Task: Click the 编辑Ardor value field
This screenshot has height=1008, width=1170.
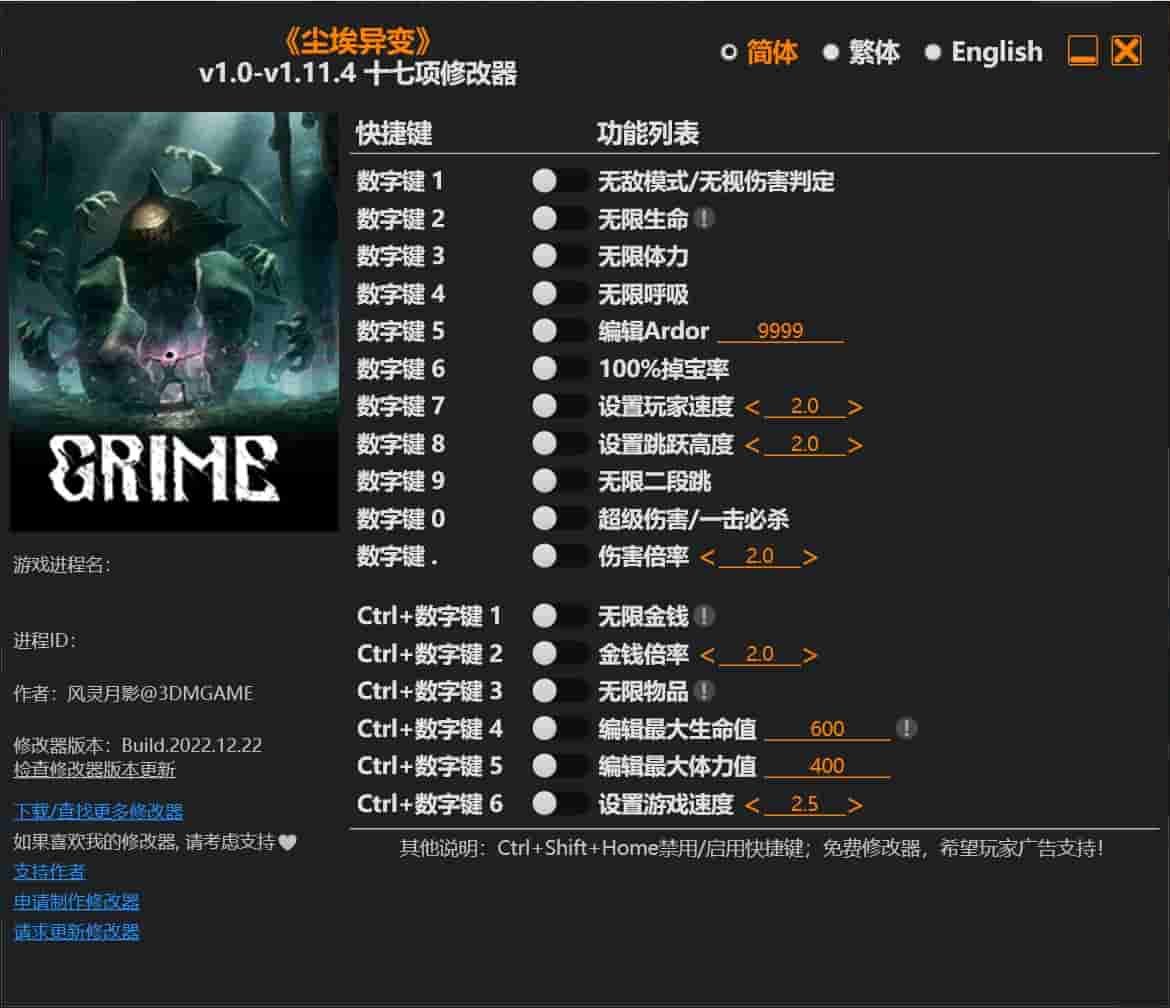Action: click(x=780, y=332)
